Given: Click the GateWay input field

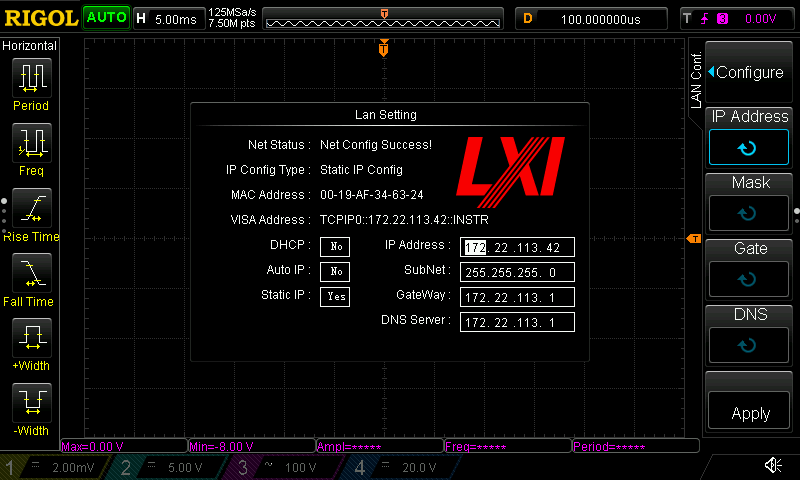Looking at the screenshot, I should pos(517,297).
